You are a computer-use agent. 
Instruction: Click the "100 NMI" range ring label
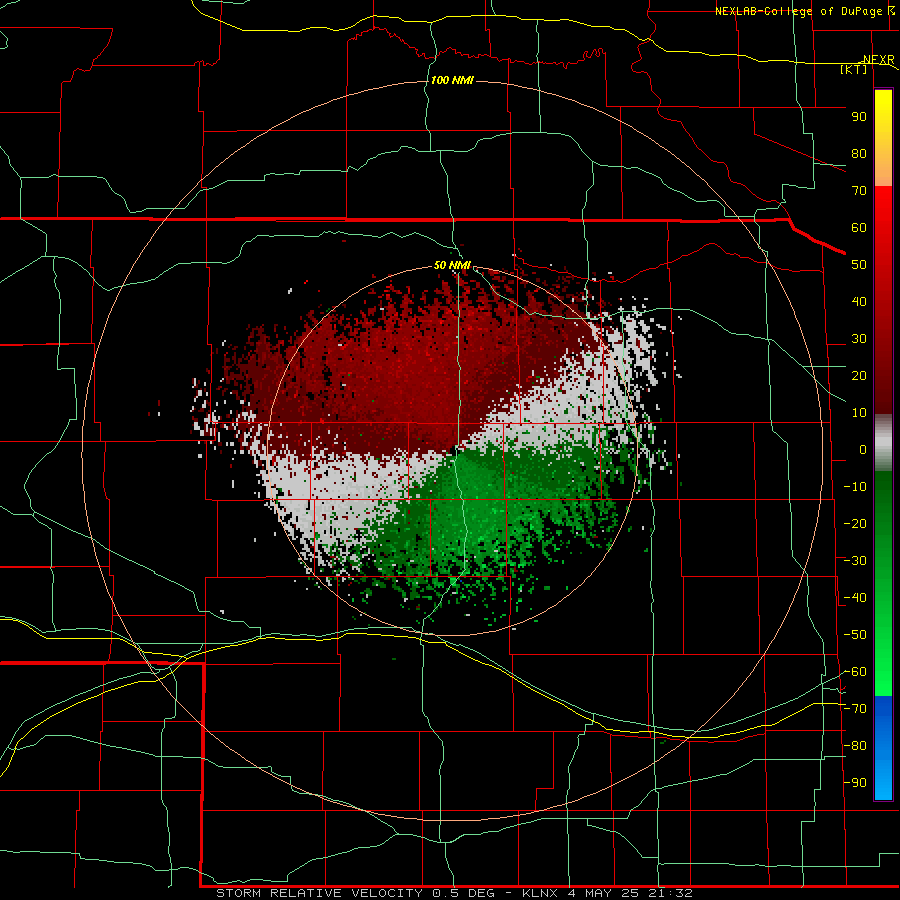coord(452,80)
